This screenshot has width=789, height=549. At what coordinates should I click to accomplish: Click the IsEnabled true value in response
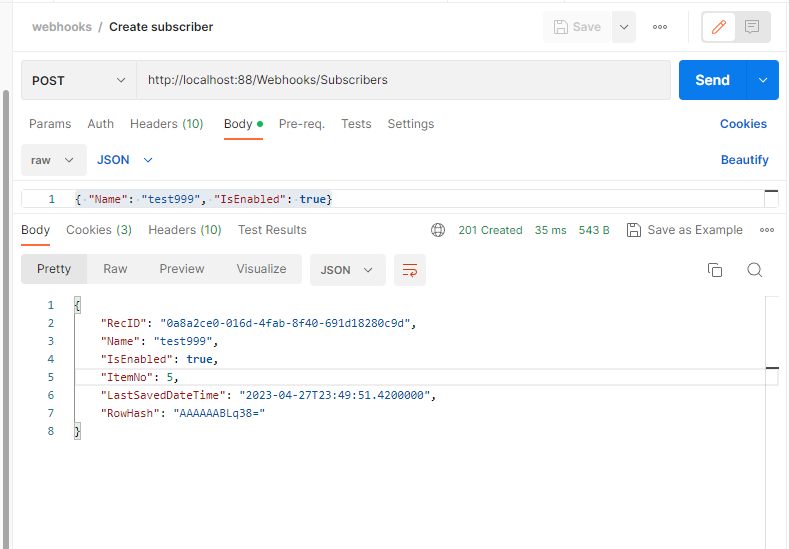[x=199, y=359]
